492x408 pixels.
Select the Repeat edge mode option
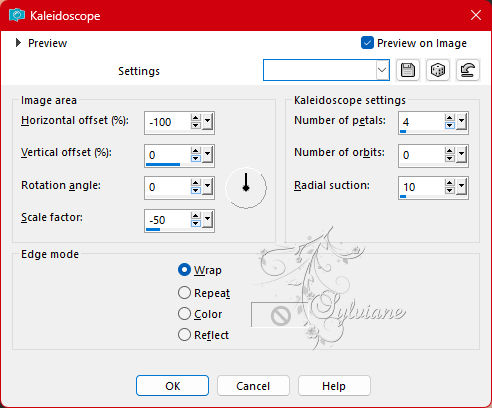click(x=184, y=293)
